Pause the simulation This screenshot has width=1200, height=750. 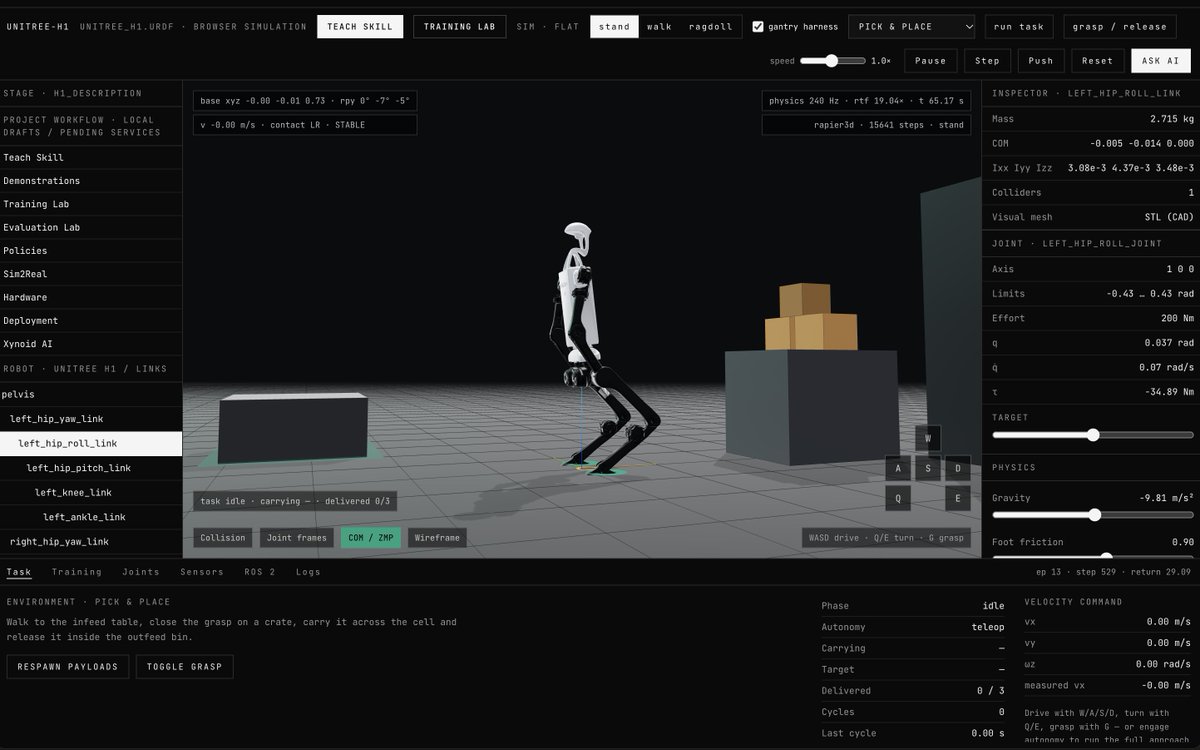click(x=930, y=61)
